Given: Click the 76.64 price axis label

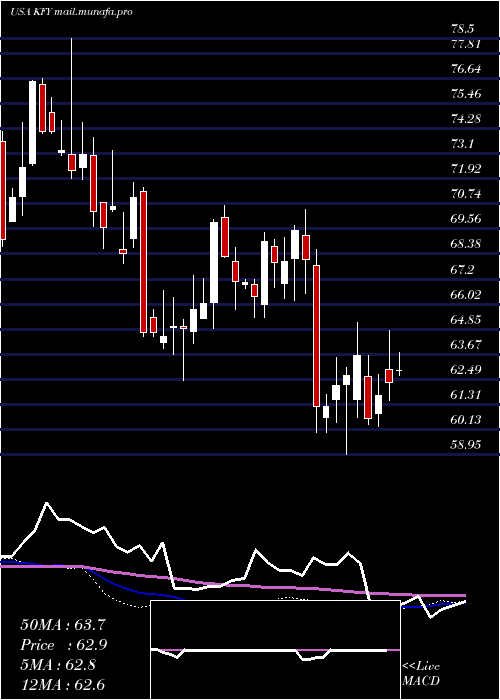Looking at the screenshot, I should pos(467,69).
